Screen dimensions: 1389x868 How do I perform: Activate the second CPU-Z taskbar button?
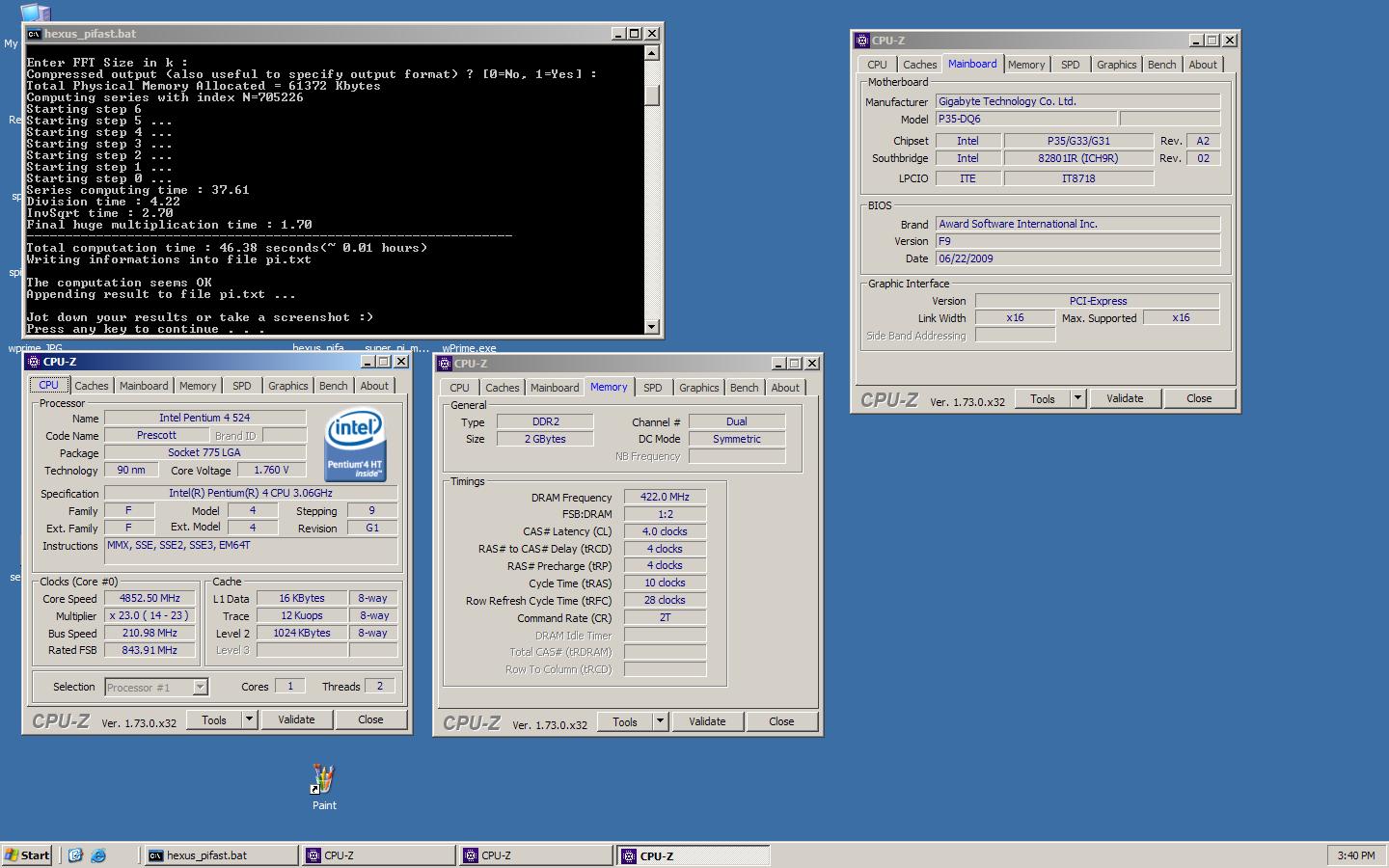(536, 855)
